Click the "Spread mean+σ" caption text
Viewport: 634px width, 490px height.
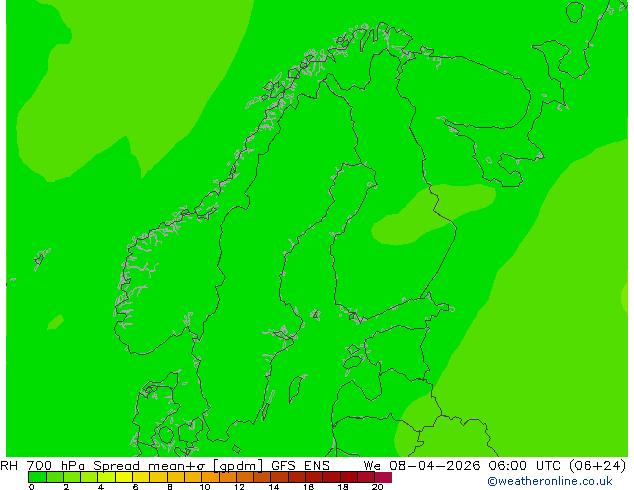click(149, 466)
